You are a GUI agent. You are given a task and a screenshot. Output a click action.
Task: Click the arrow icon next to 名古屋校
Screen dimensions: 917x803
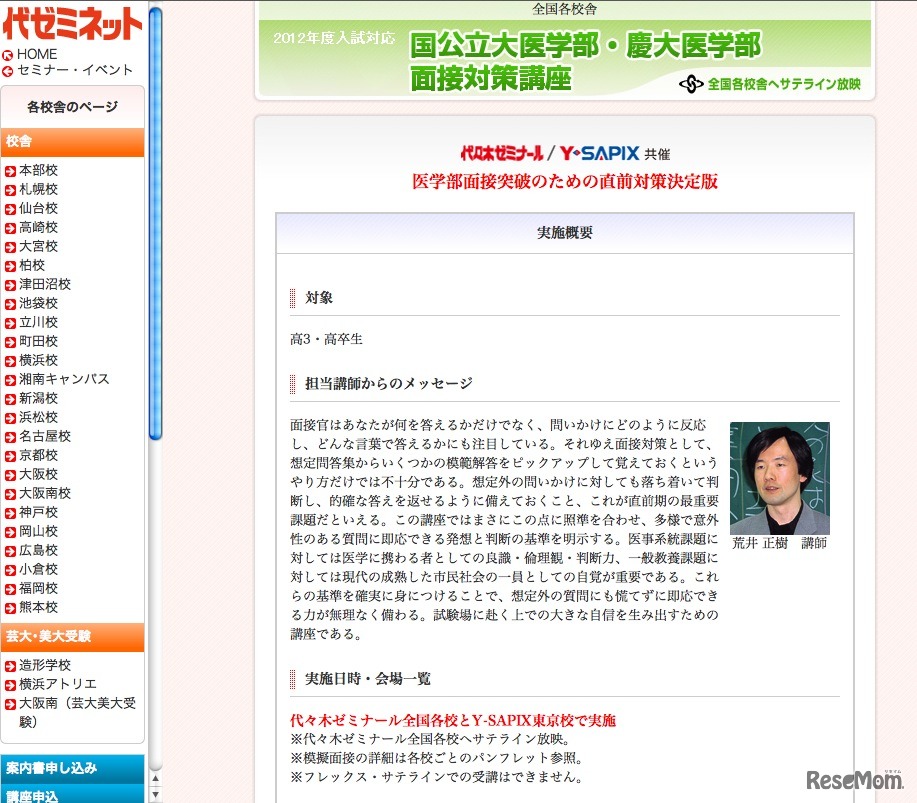[x=10, y=437]
